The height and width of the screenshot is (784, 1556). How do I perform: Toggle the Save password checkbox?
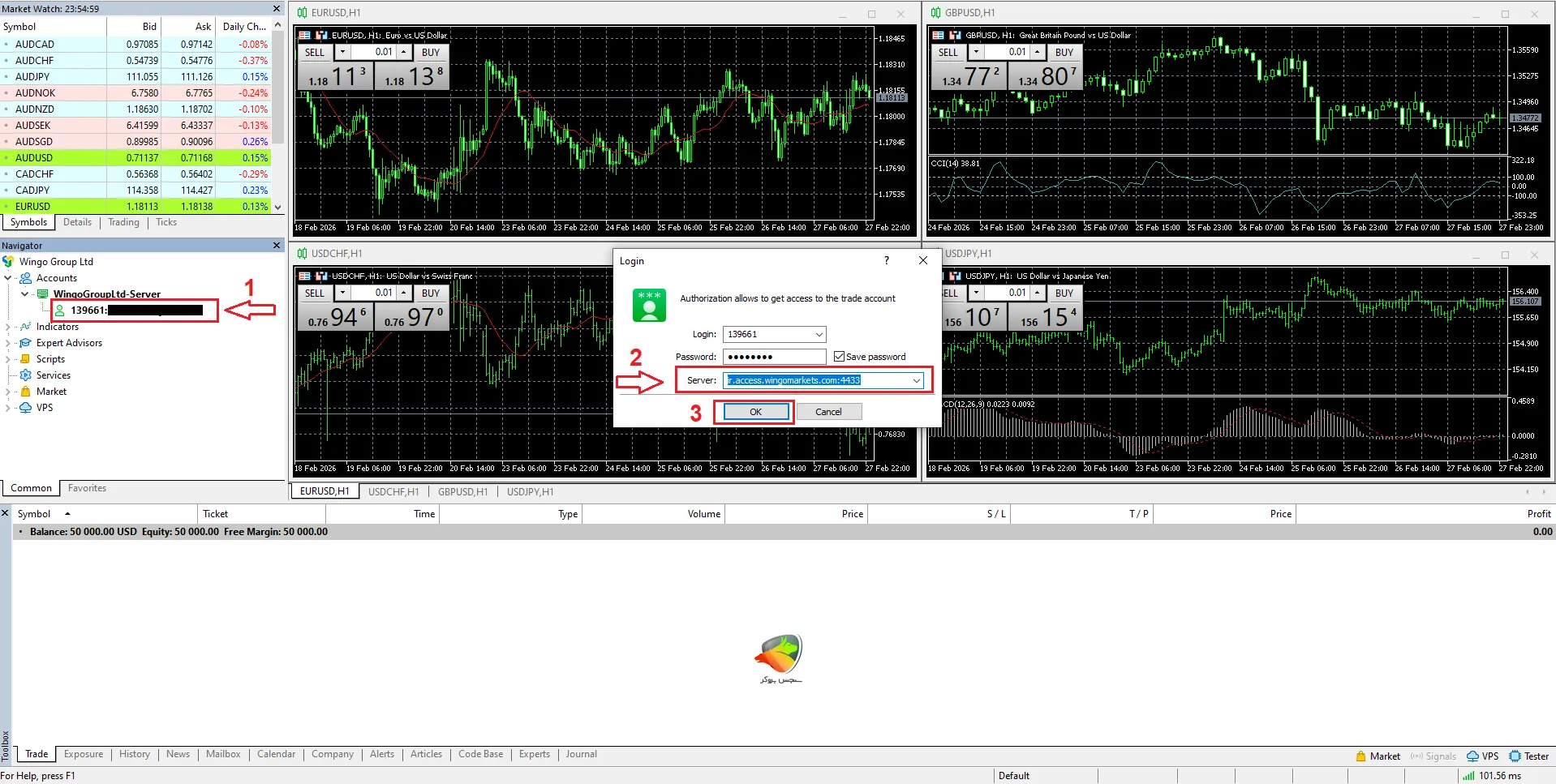coord(839,357)
